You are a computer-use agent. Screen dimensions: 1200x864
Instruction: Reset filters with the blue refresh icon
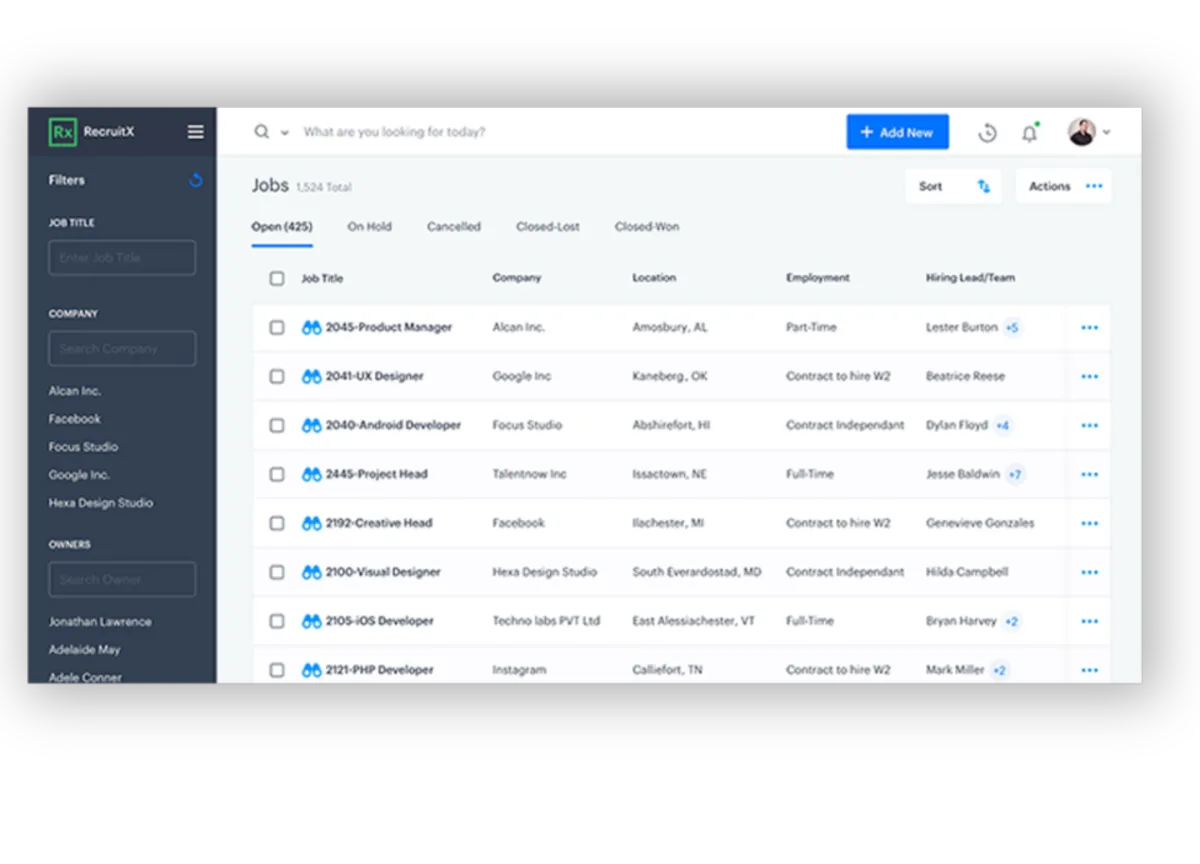(x=196, y=180)
